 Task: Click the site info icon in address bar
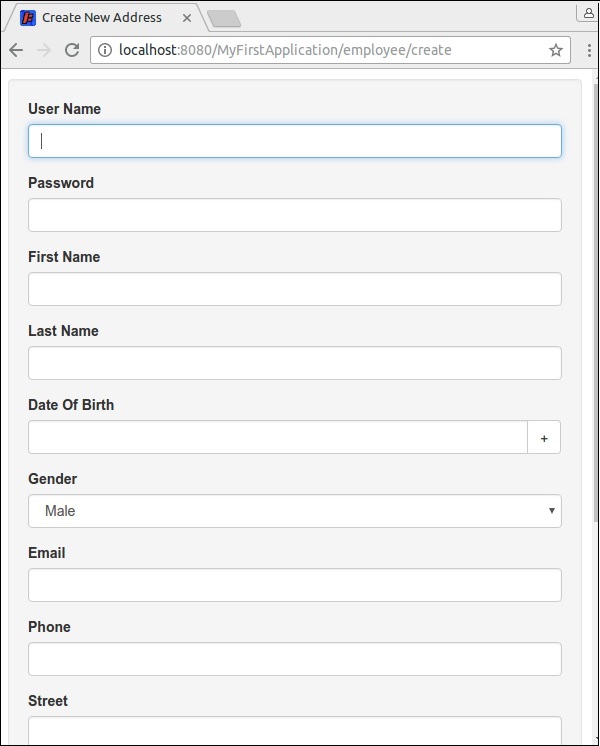point(104,50)
